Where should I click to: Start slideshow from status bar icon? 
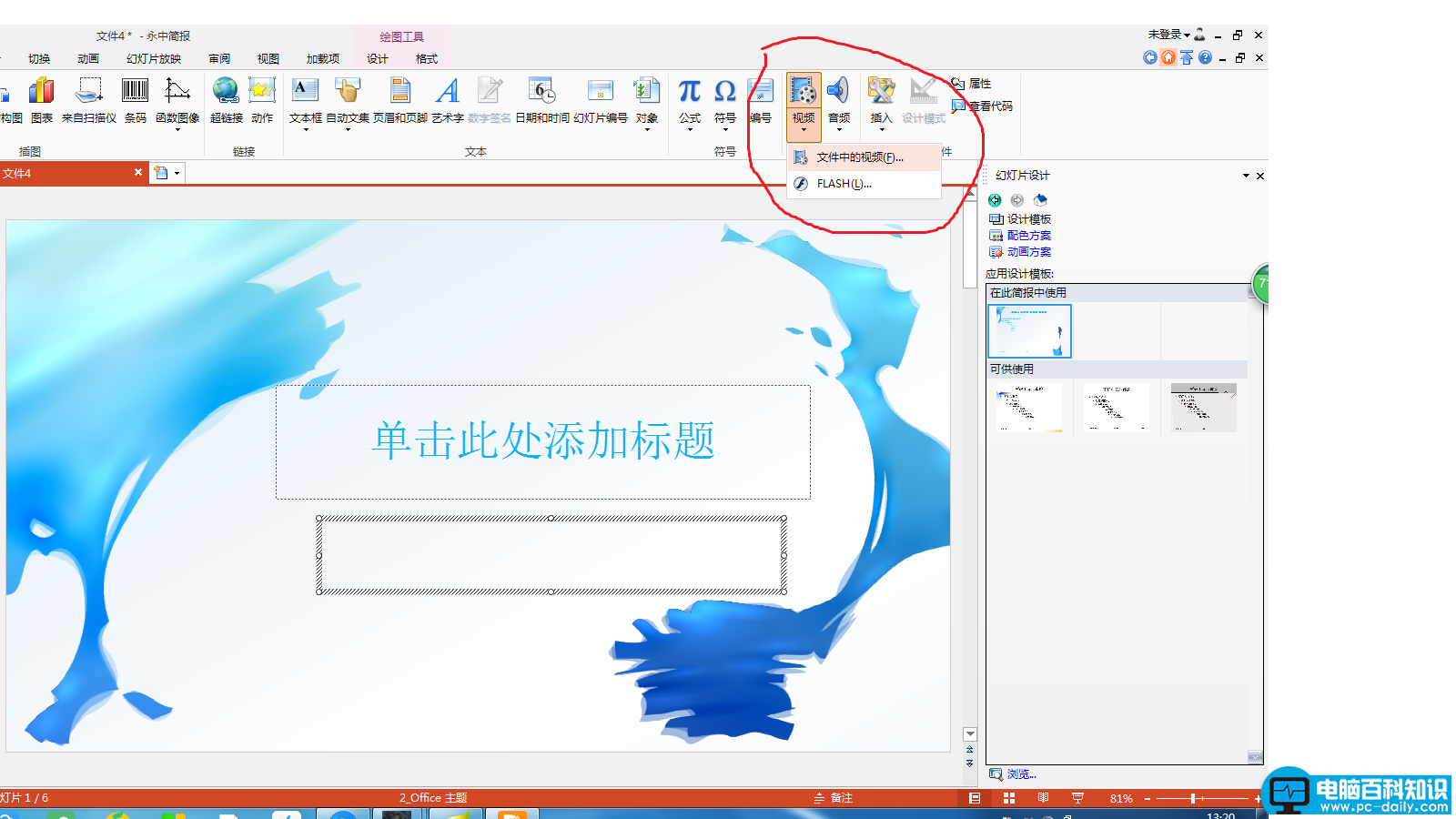click(1078, 798)
